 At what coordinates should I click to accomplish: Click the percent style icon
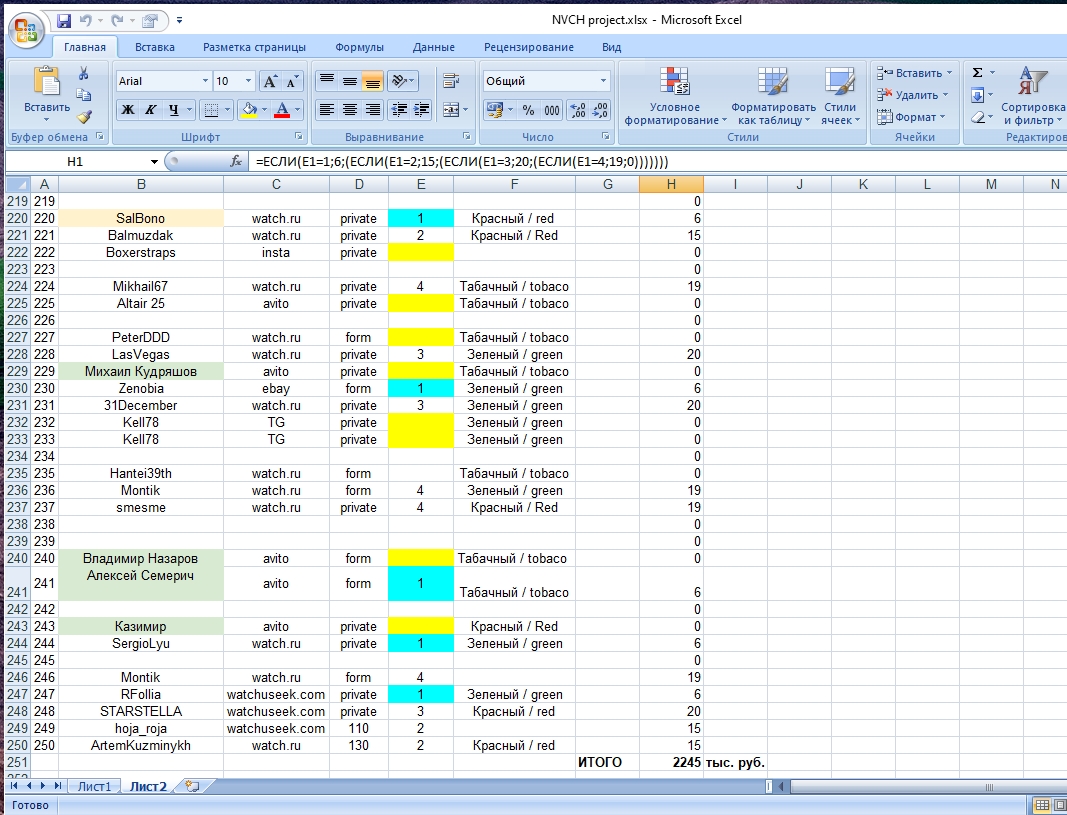point(528,110)
